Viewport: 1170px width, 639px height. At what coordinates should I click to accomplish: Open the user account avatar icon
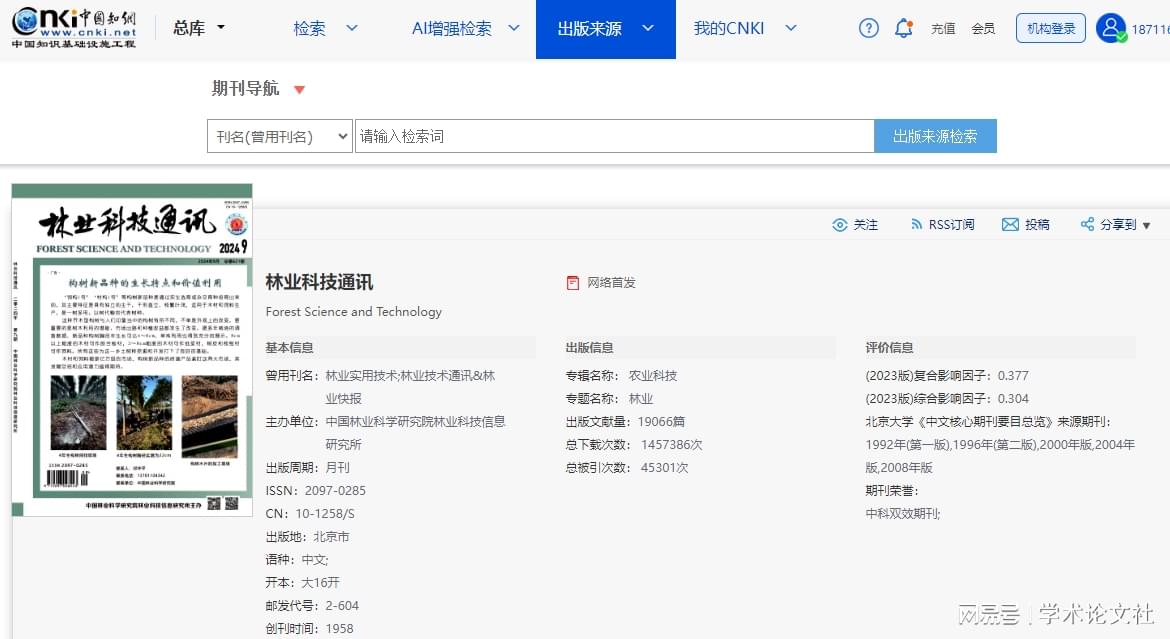point(1111,28)
